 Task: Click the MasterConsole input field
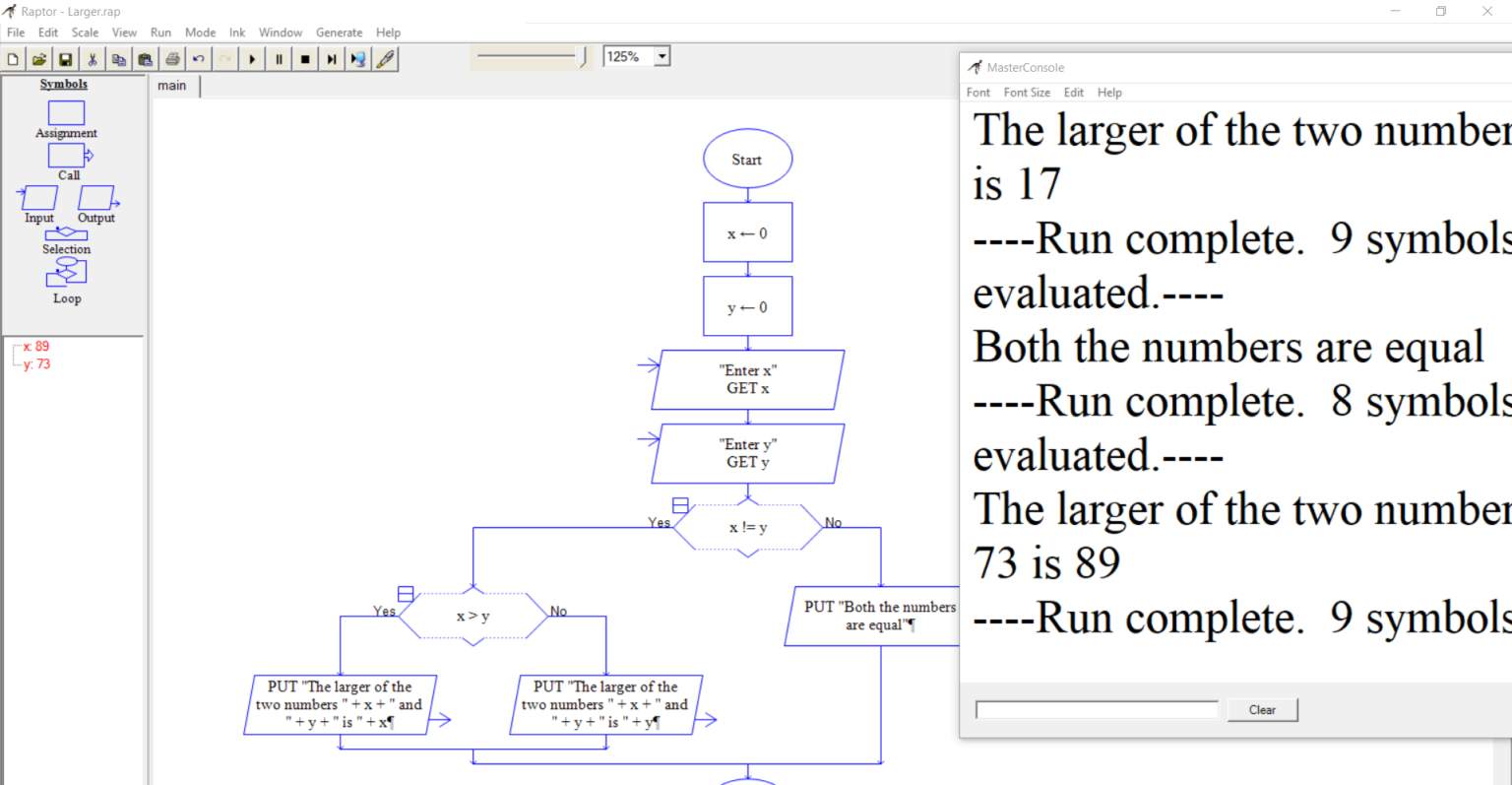point(1096,708)
